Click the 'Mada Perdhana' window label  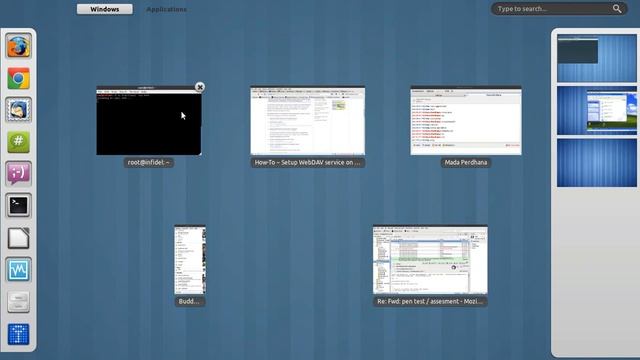click(x=466, y=162)
